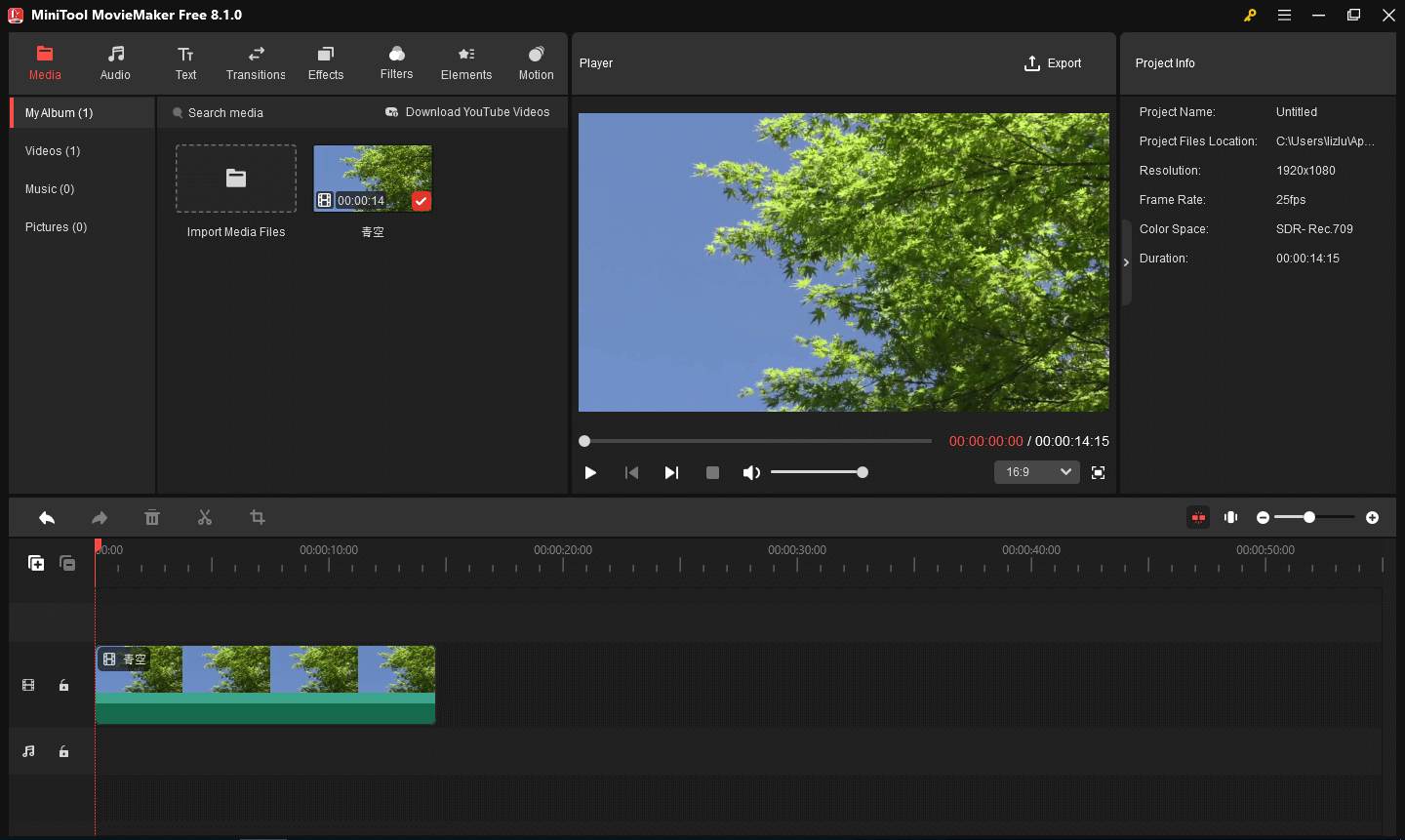The image size is (1405, 840).
Task: Open the Motion tab
Action: tap(536, 63)
